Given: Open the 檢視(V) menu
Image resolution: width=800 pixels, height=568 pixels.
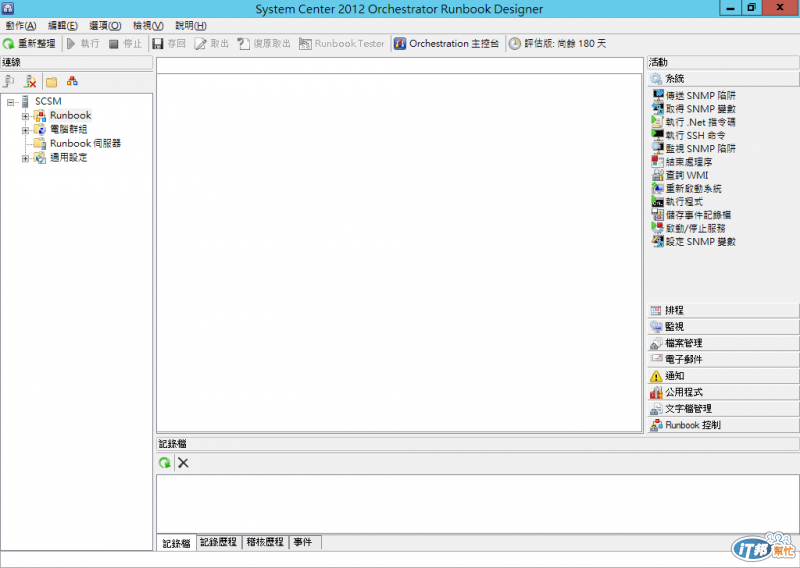Looking at the screenshot, I should click(x=148, y=26).
